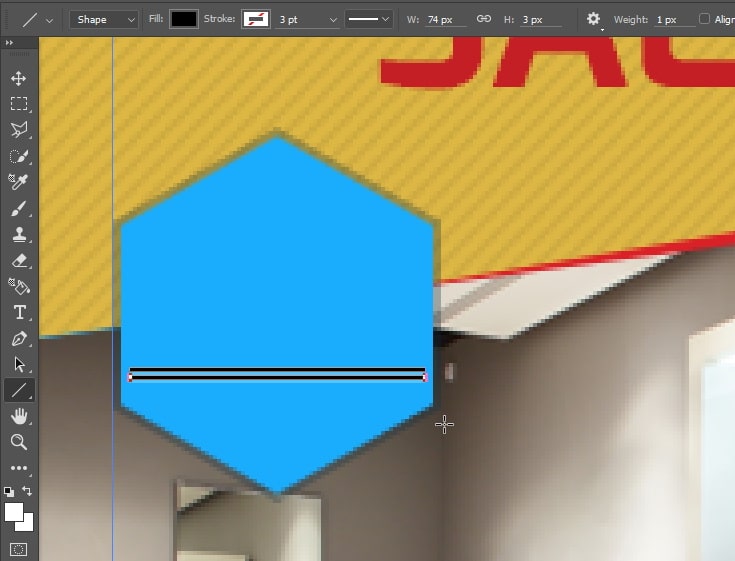
Task: Open the stroke line style options dropdown
Action: pos(369,19)
